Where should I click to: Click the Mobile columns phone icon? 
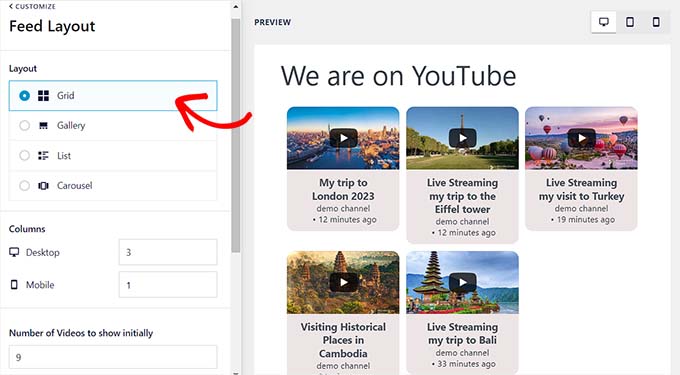tap(14, 284)
